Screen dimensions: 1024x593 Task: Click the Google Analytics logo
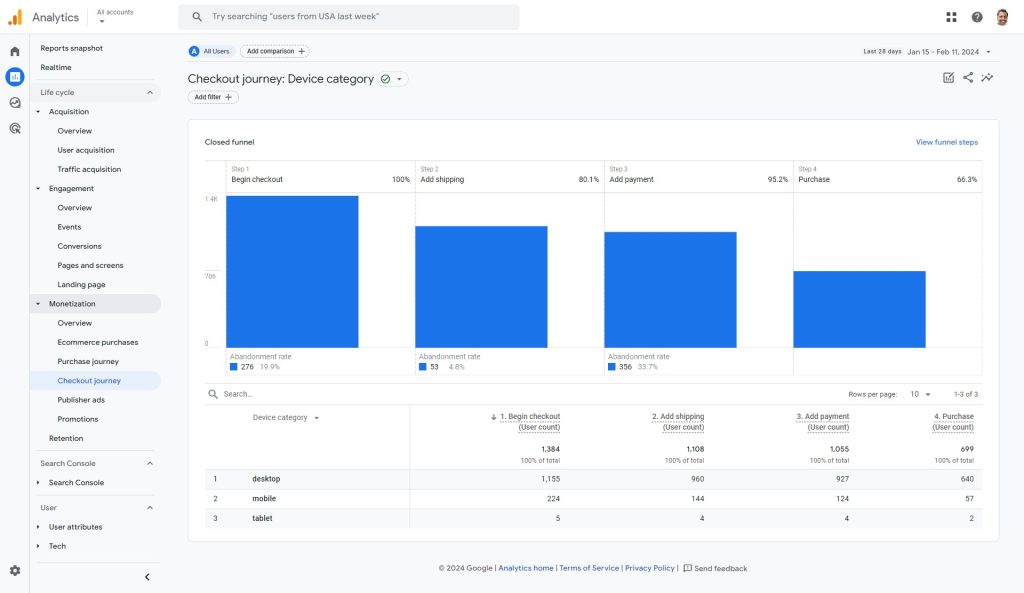(15, 17)
